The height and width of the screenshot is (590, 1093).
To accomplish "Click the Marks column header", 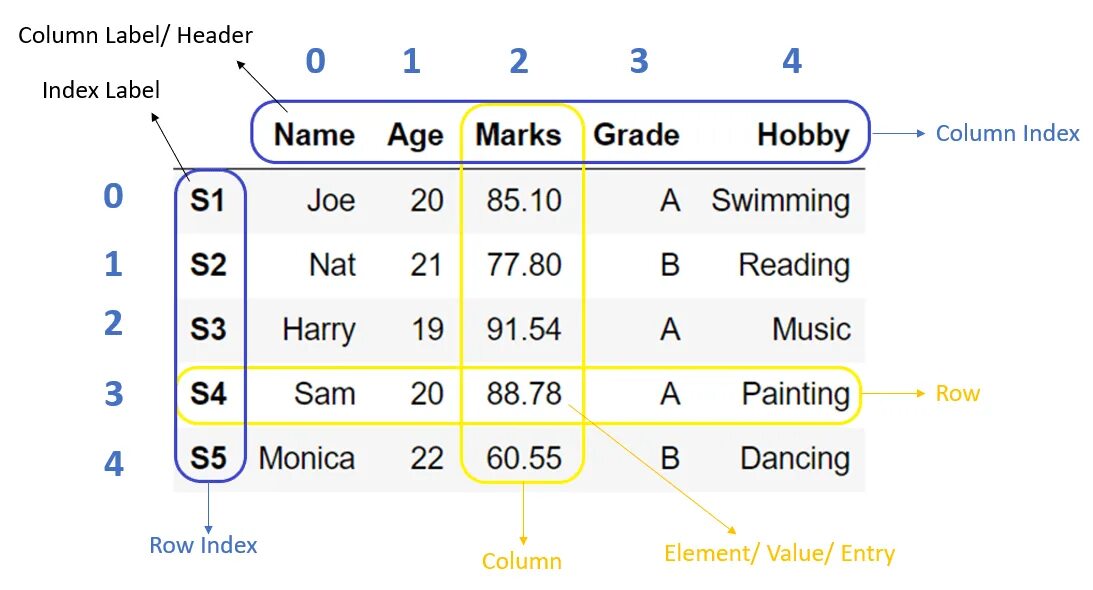I will pos(518,135).
